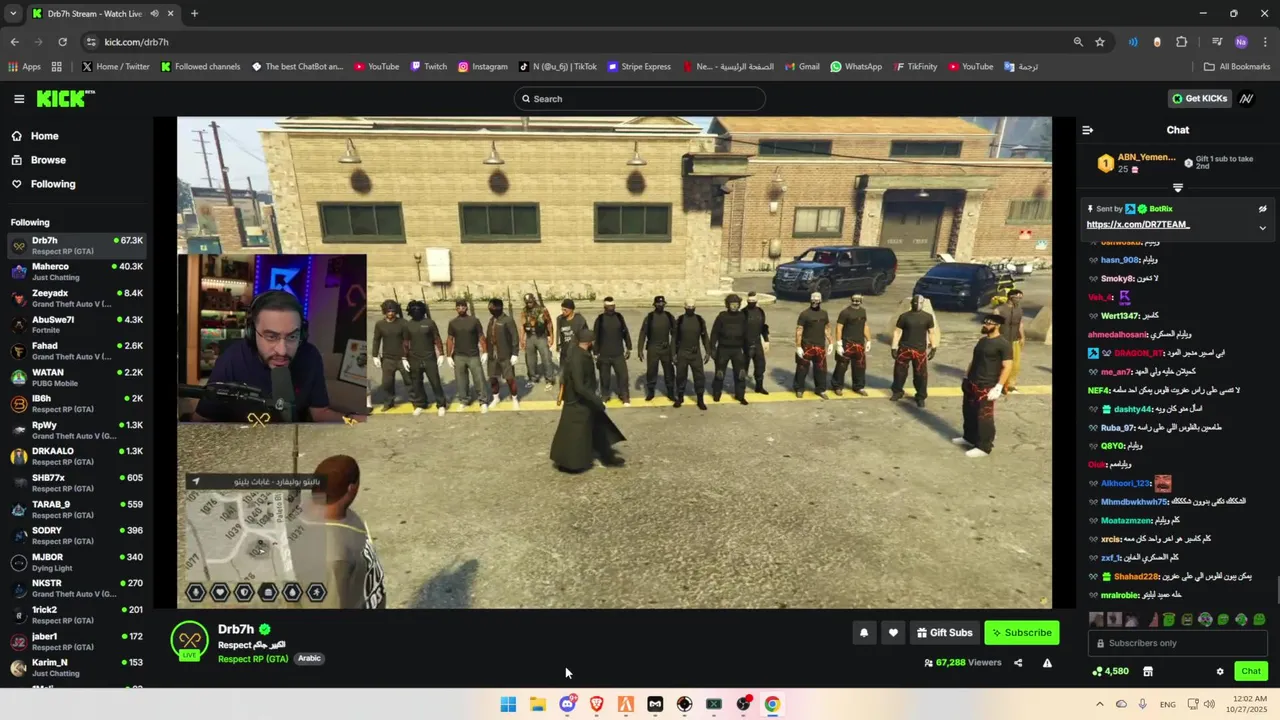Click the chat panel scrollbar

pos(1276,590)
